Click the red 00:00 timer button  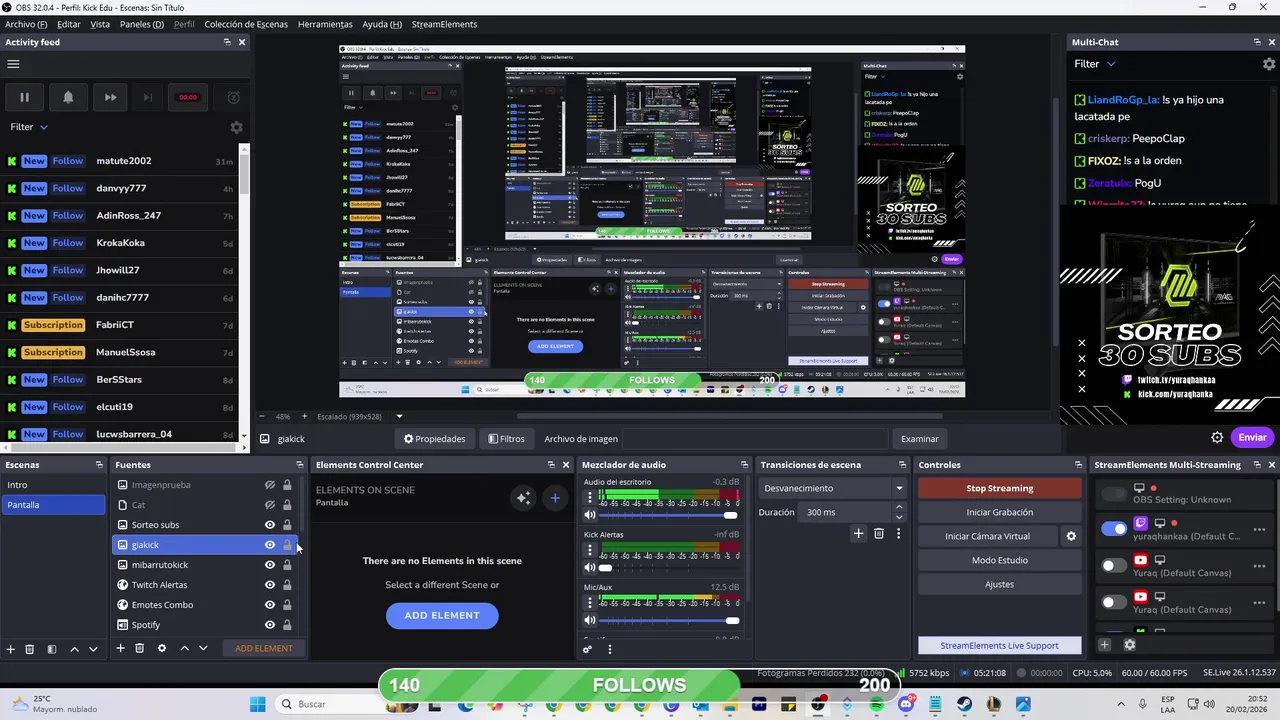[188, 97]
